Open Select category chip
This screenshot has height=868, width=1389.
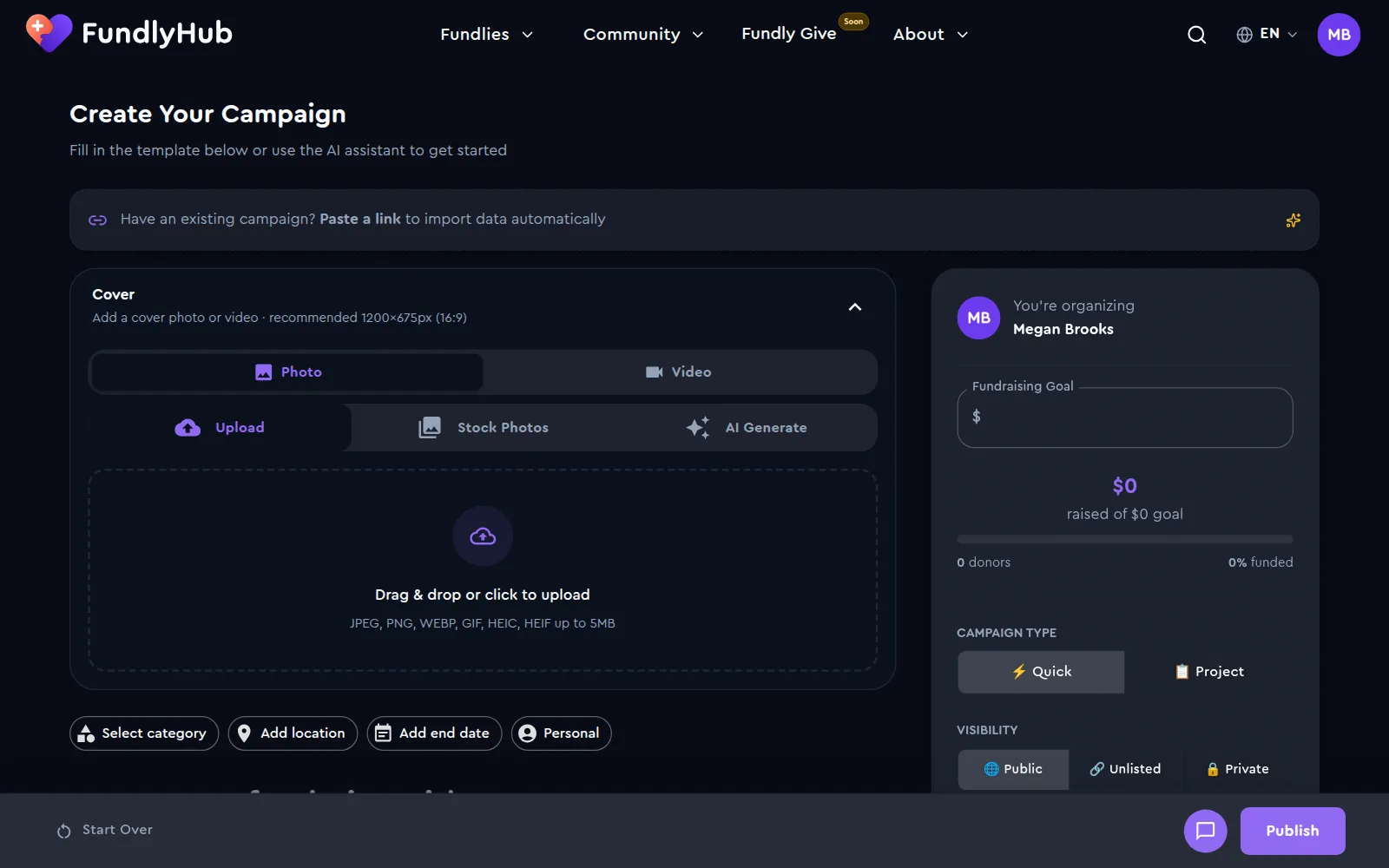coord(144,733)
